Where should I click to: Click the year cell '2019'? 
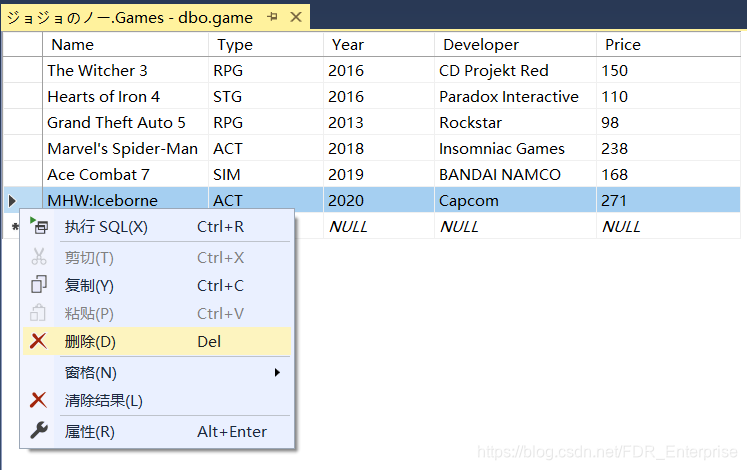click(379, 175)
